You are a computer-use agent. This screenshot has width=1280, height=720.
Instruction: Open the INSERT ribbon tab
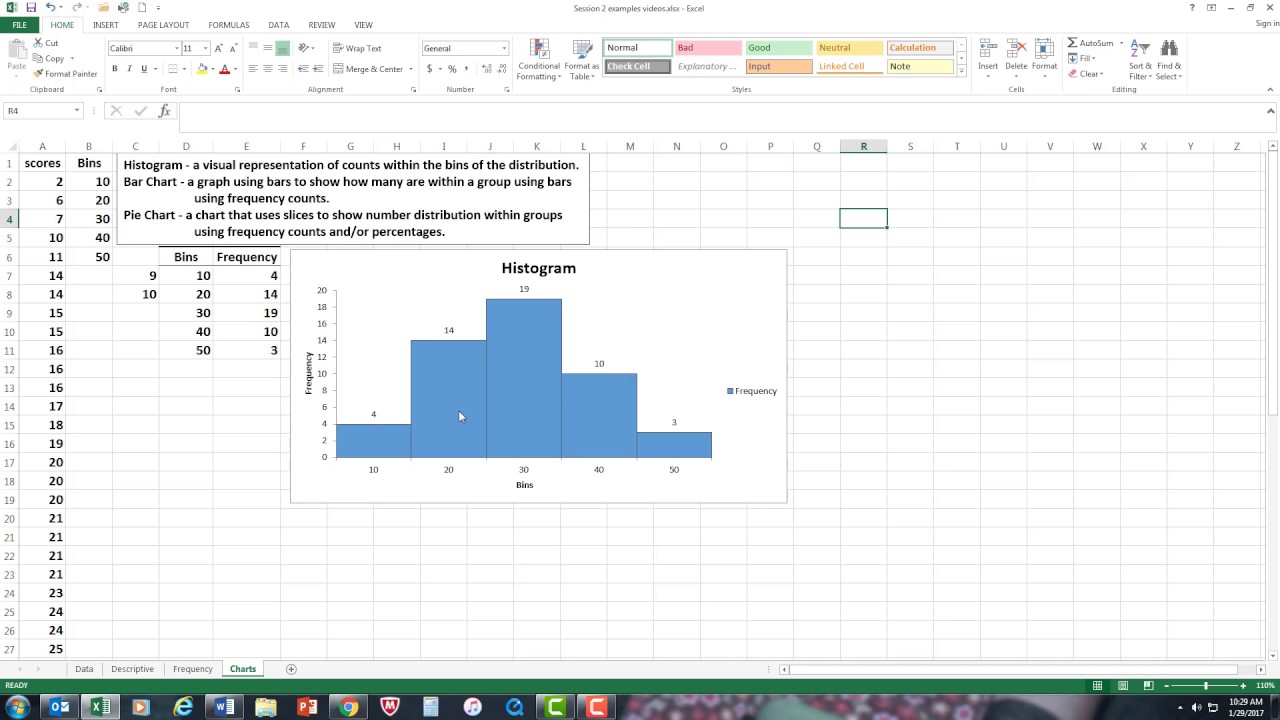coord(105,25)
